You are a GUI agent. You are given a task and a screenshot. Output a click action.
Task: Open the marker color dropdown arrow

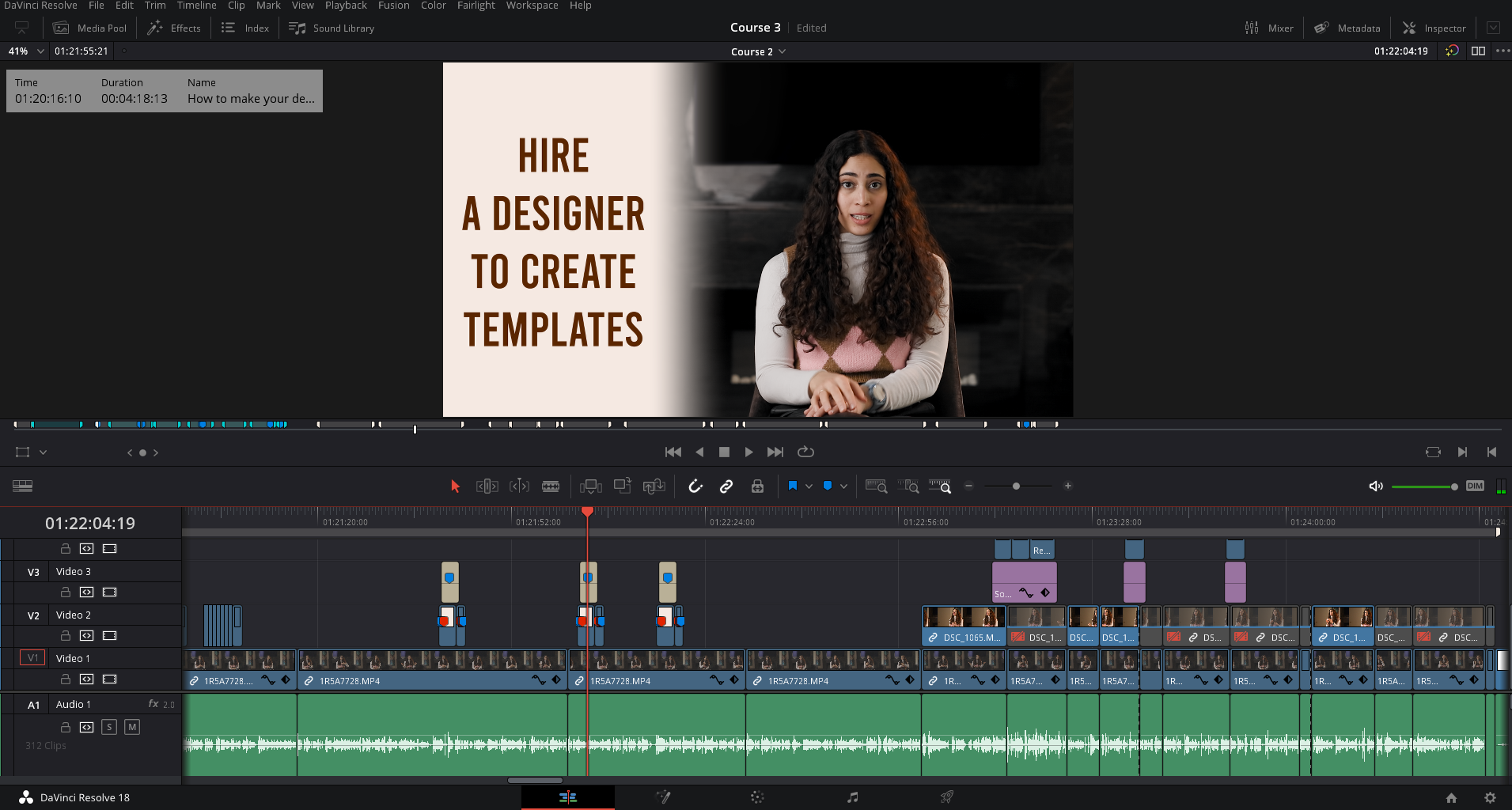tap(843, 486)
